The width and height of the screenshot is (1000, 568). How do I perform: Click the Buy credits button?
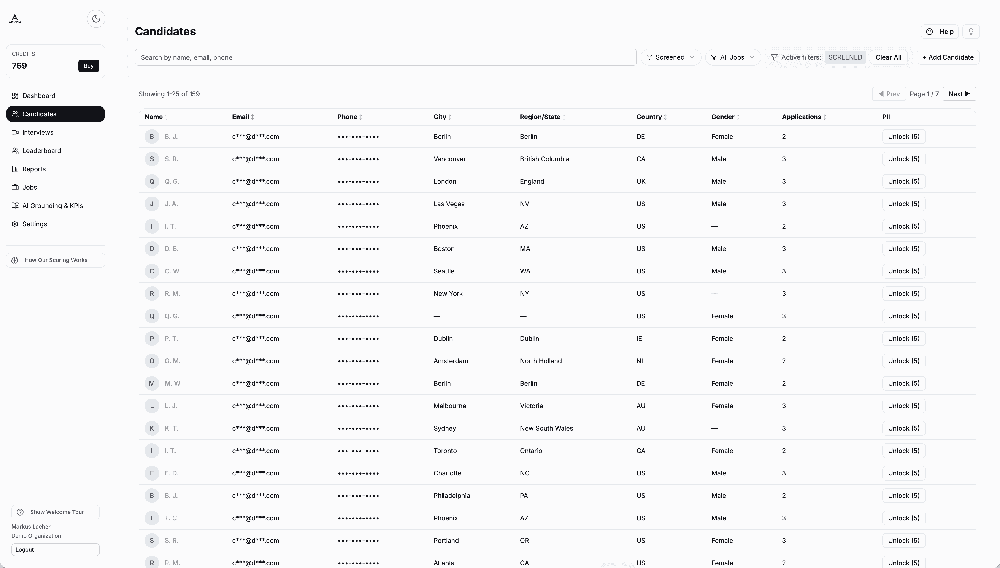point(88,66)
